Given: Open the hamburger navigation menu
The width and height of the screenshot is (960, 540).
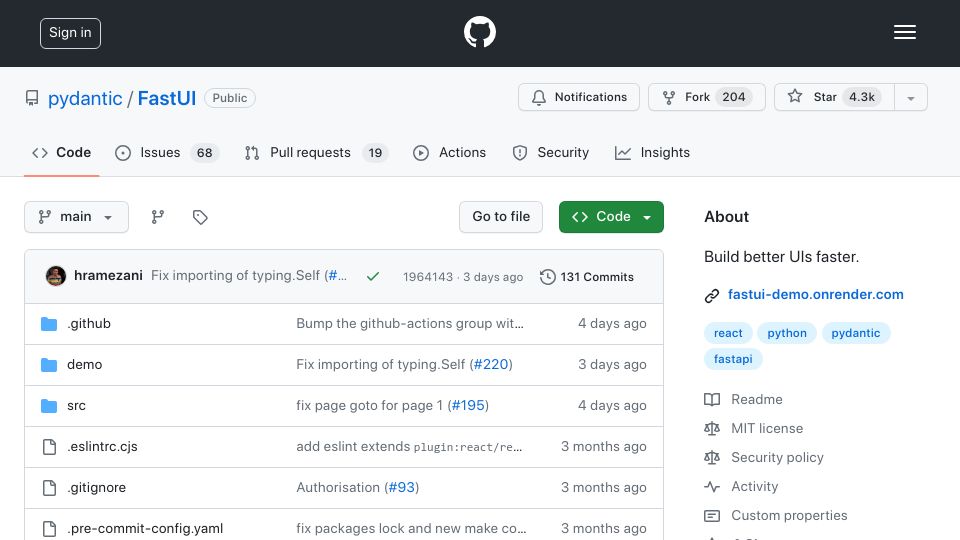Looking at the screenshot, I should tap(904, 32).
